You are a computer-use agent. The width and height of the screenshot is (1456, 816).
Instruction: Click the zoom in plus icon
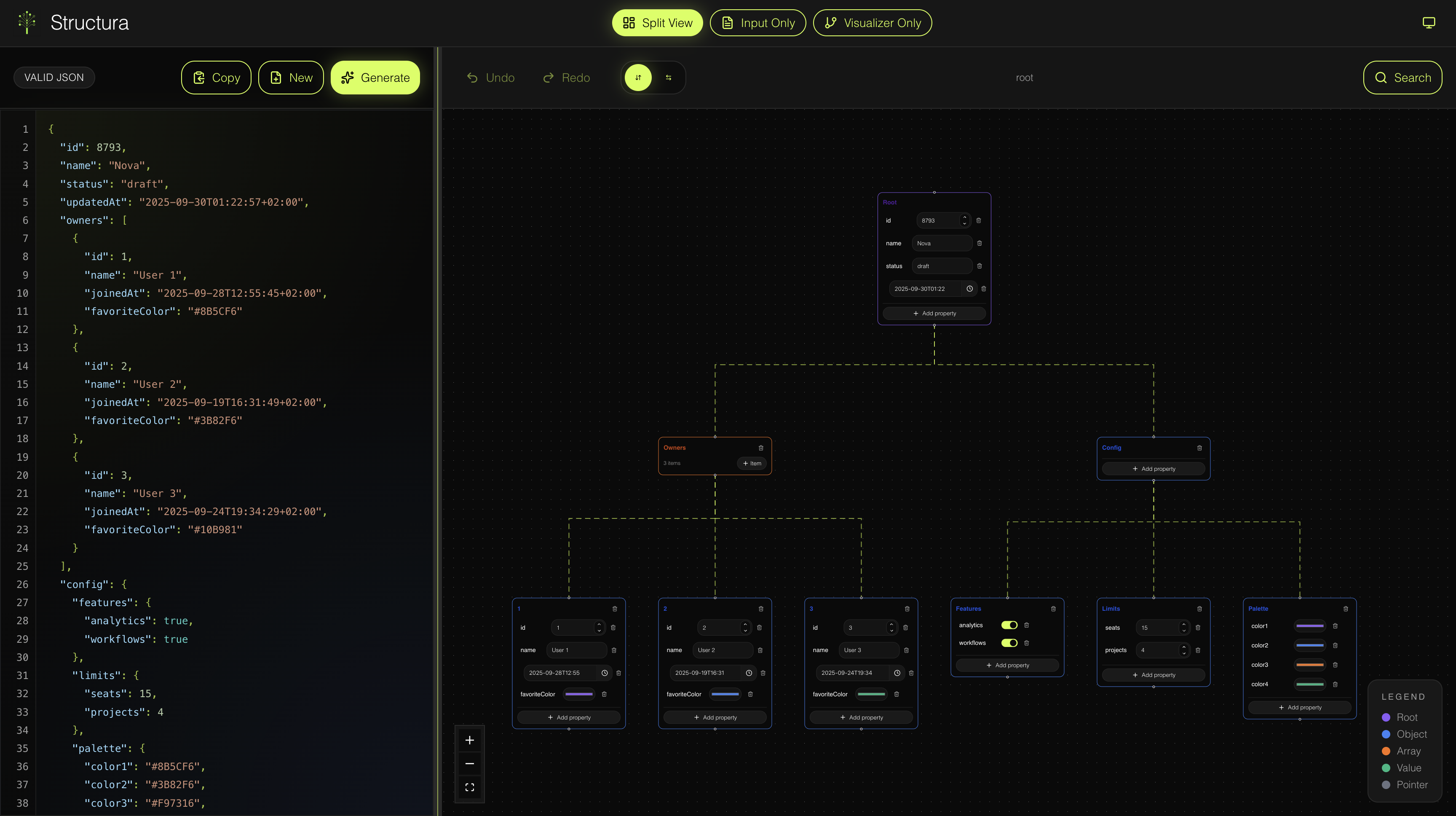coord(469,740)
